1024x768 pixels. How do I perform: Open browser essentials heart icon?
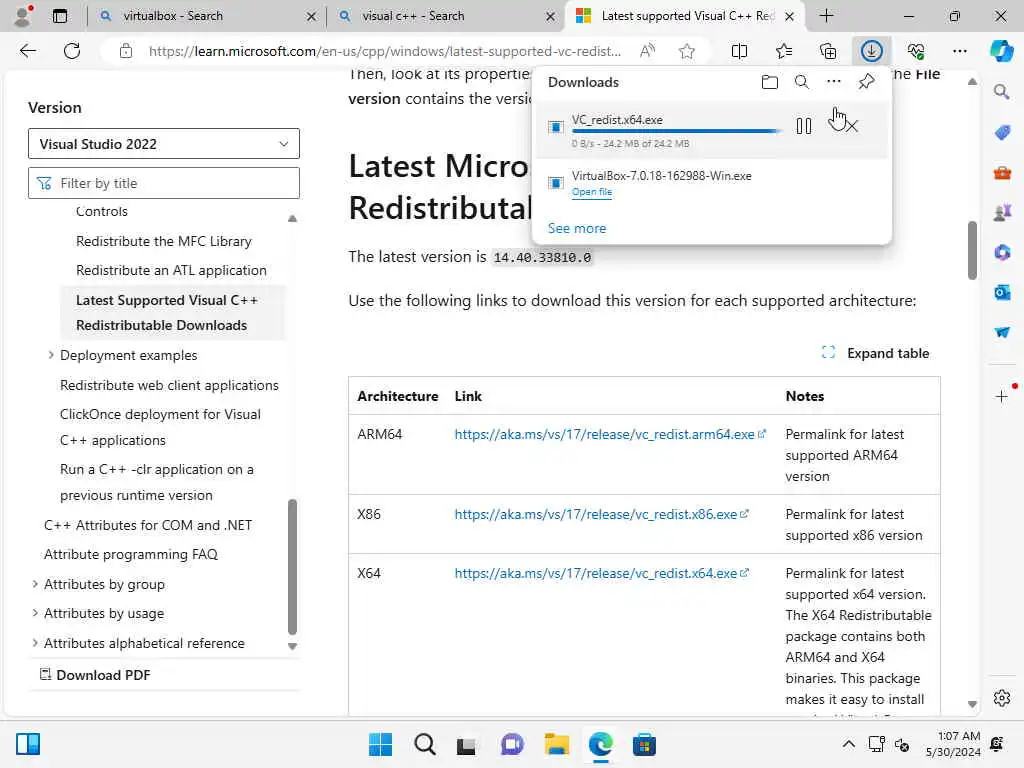pyautogui.click(x=916, y=51)
